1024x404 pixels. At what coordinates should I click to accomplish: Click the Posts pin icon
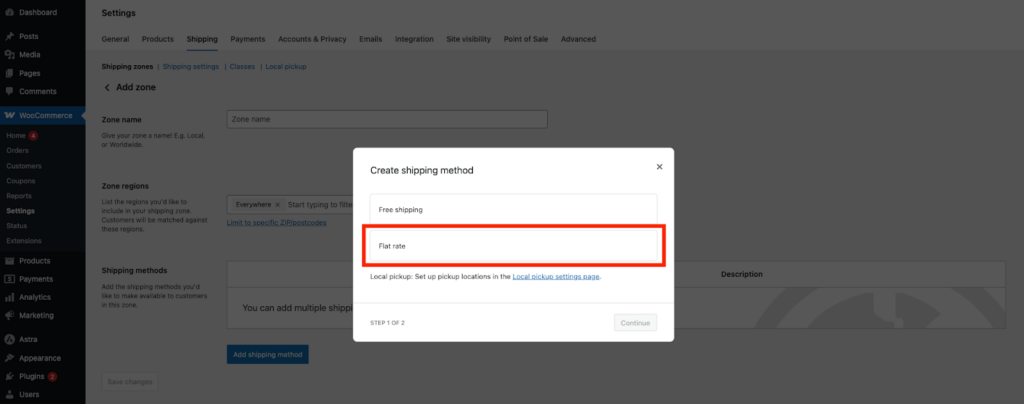(x=9, y=37)
